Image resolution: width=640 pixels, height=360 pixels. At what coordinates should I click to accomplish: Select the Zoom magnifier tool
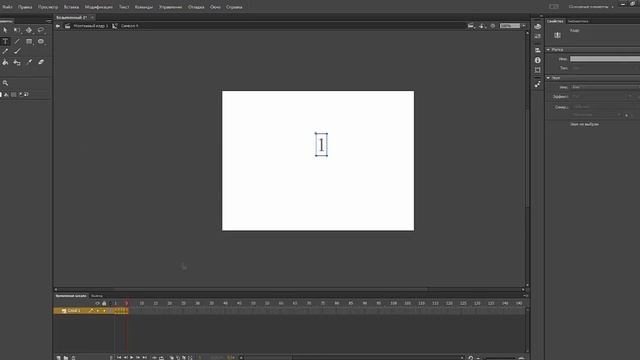pos(5,83)
